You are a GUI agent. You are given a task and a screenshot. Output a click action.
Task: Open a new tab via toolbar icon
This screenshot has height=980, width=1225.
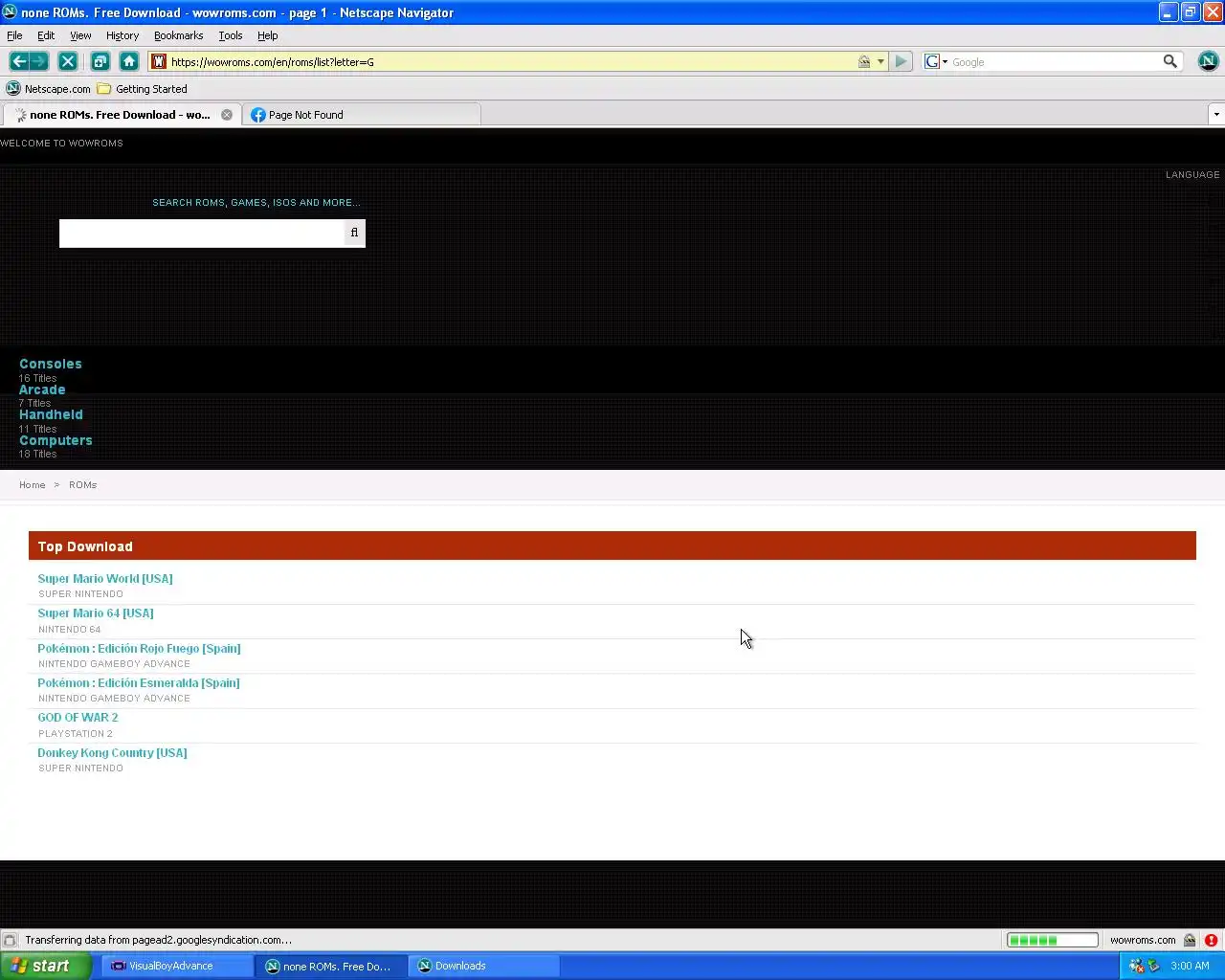100,61
